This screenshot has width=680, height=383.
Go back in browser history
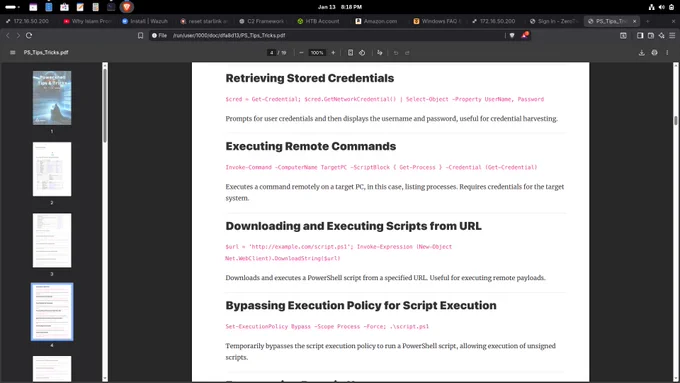(x=7, y=36)
